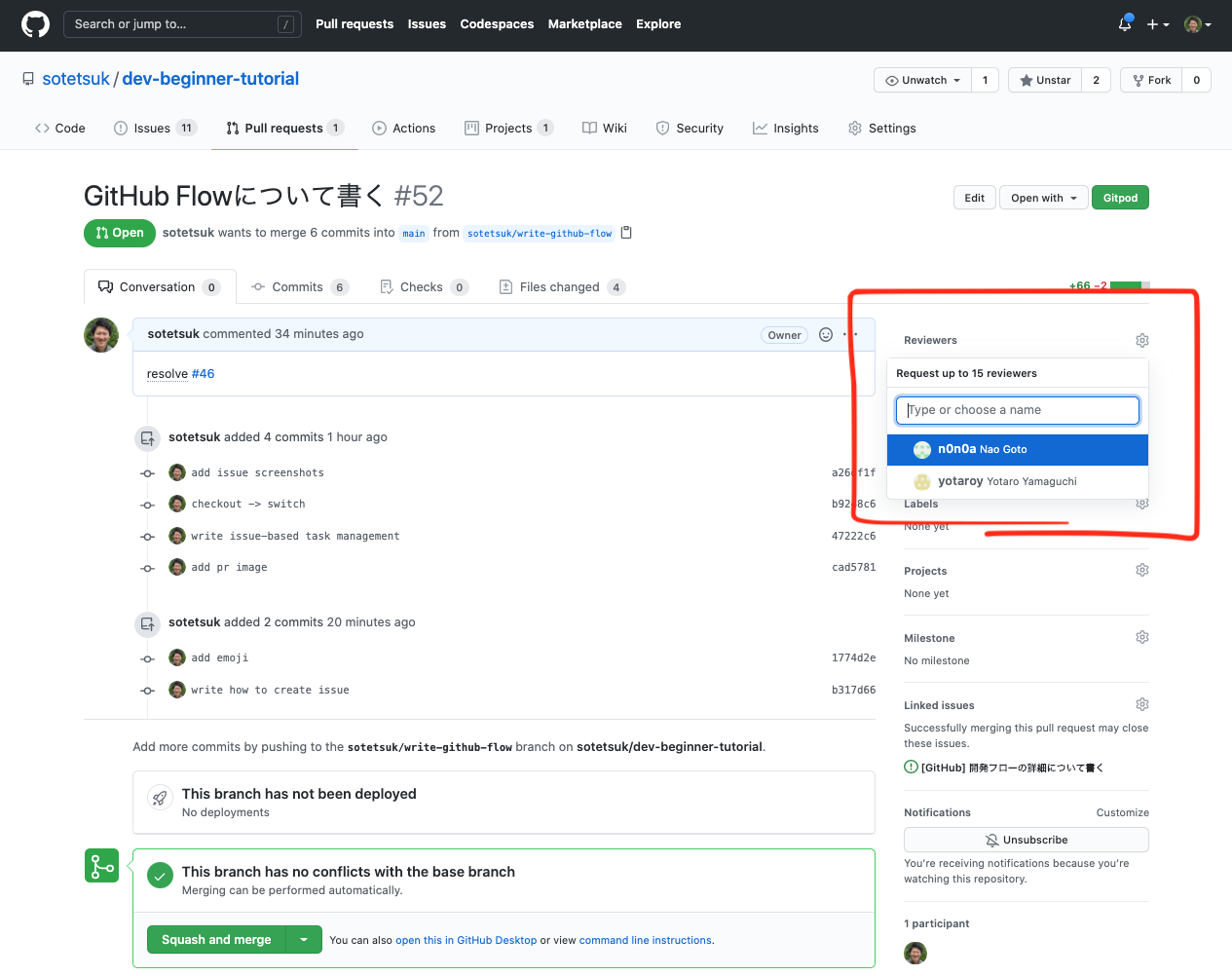The image size is (1232, 976).
Task: Switch to the Actions tab
Action: [404, 128]
